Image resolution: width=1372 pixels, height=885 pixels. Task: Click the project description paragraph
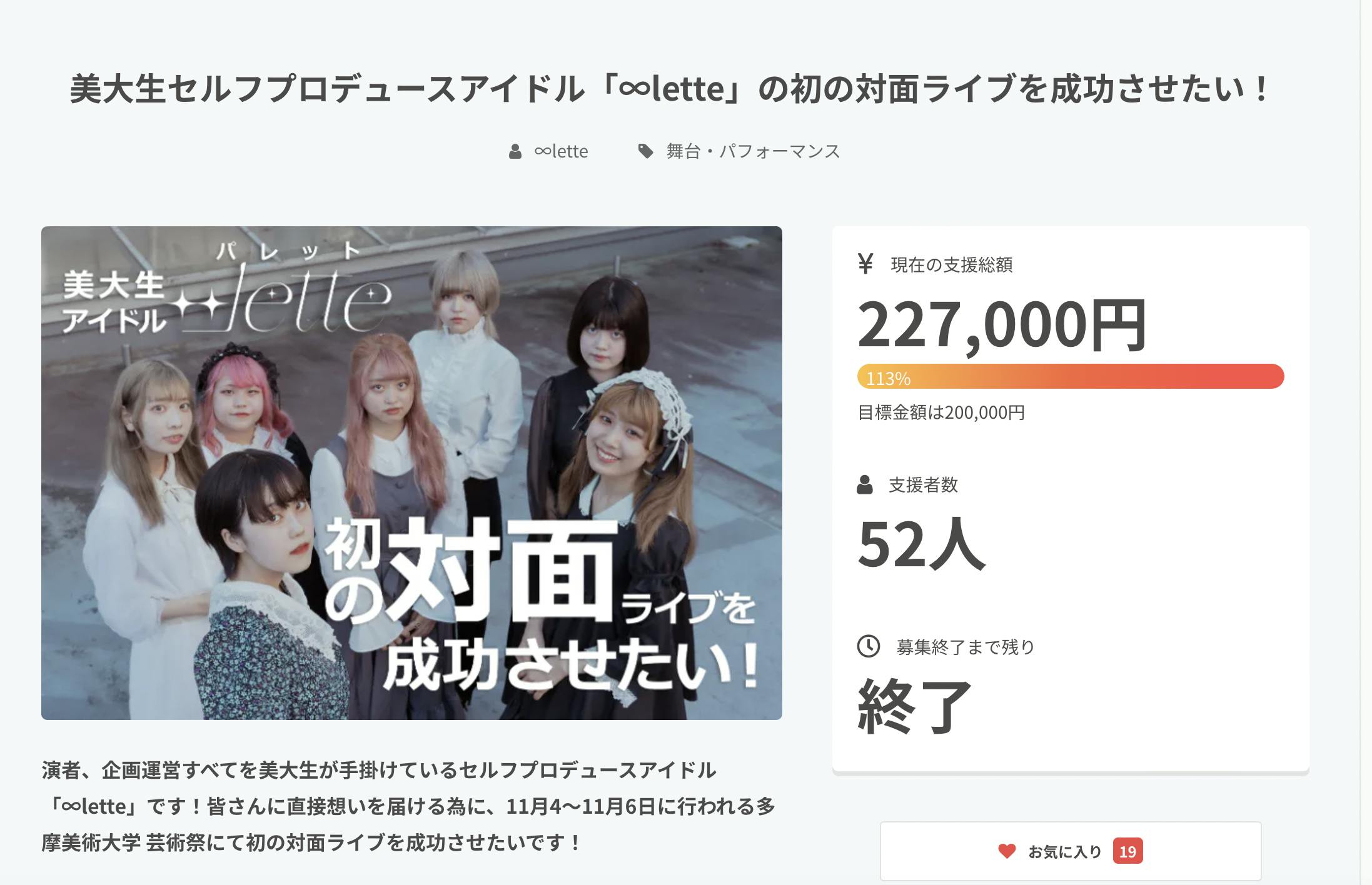coord(410,806)
